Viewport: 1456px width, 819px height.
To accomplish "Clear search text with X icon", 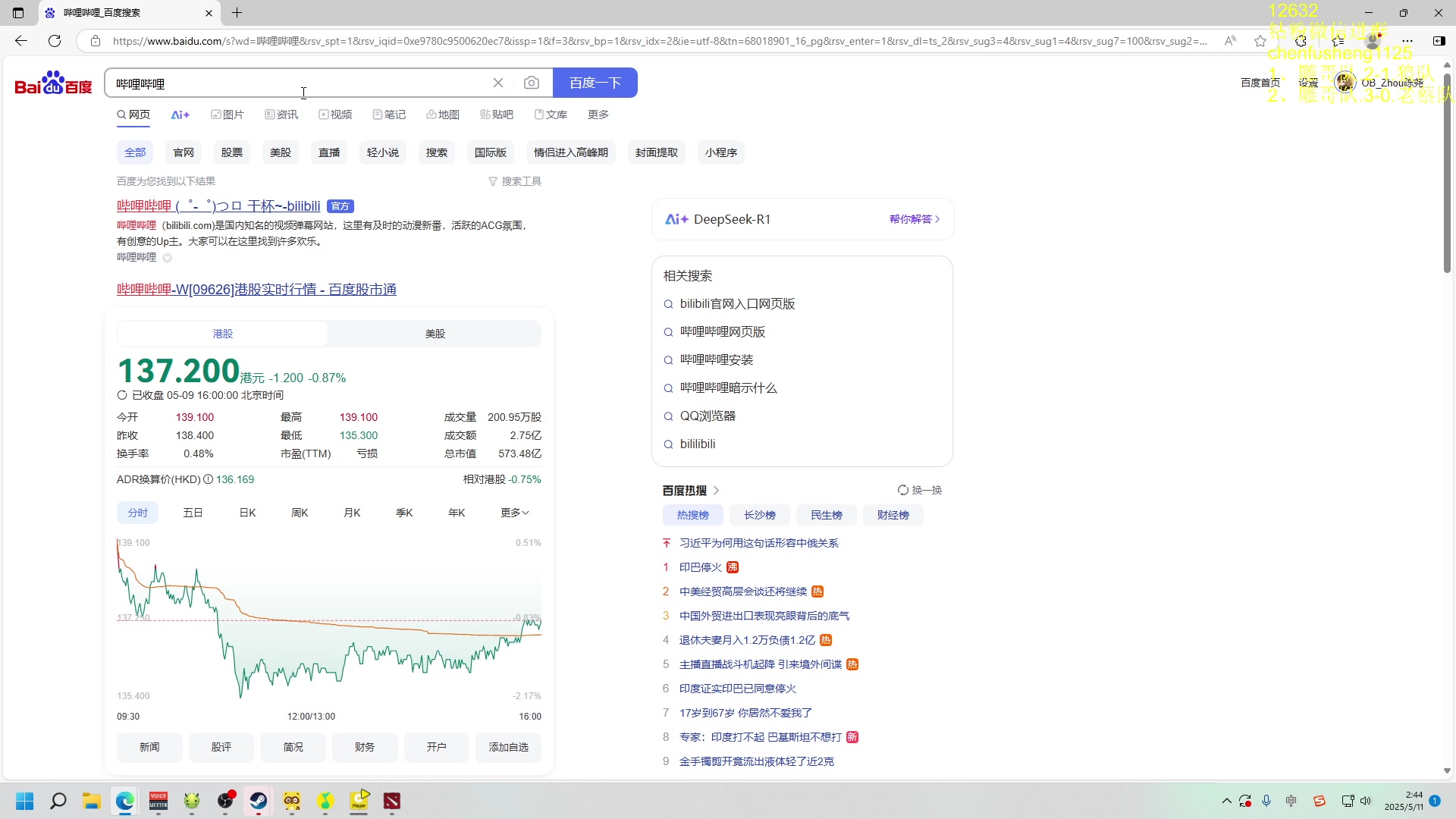I will tap(498, 83).
